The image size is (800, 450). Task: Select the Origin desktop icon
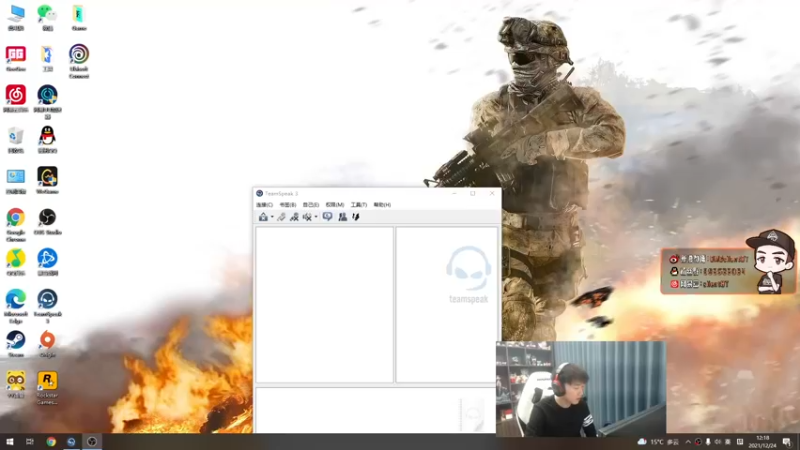click(47, 344)
